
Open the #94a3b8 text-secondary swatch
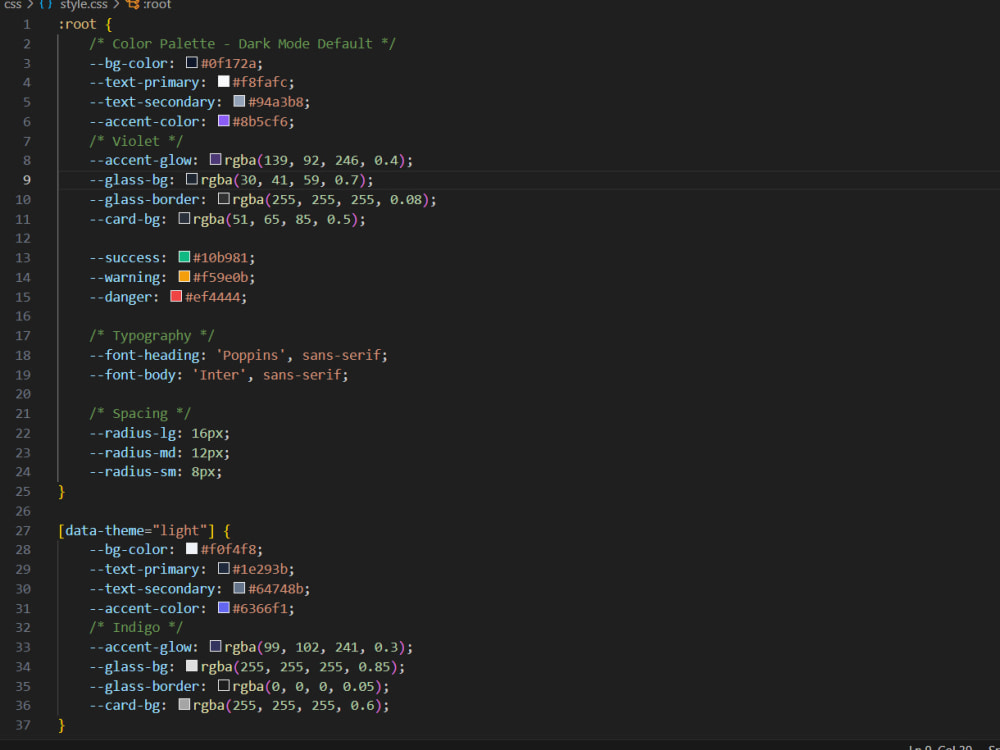coord(239,101)
